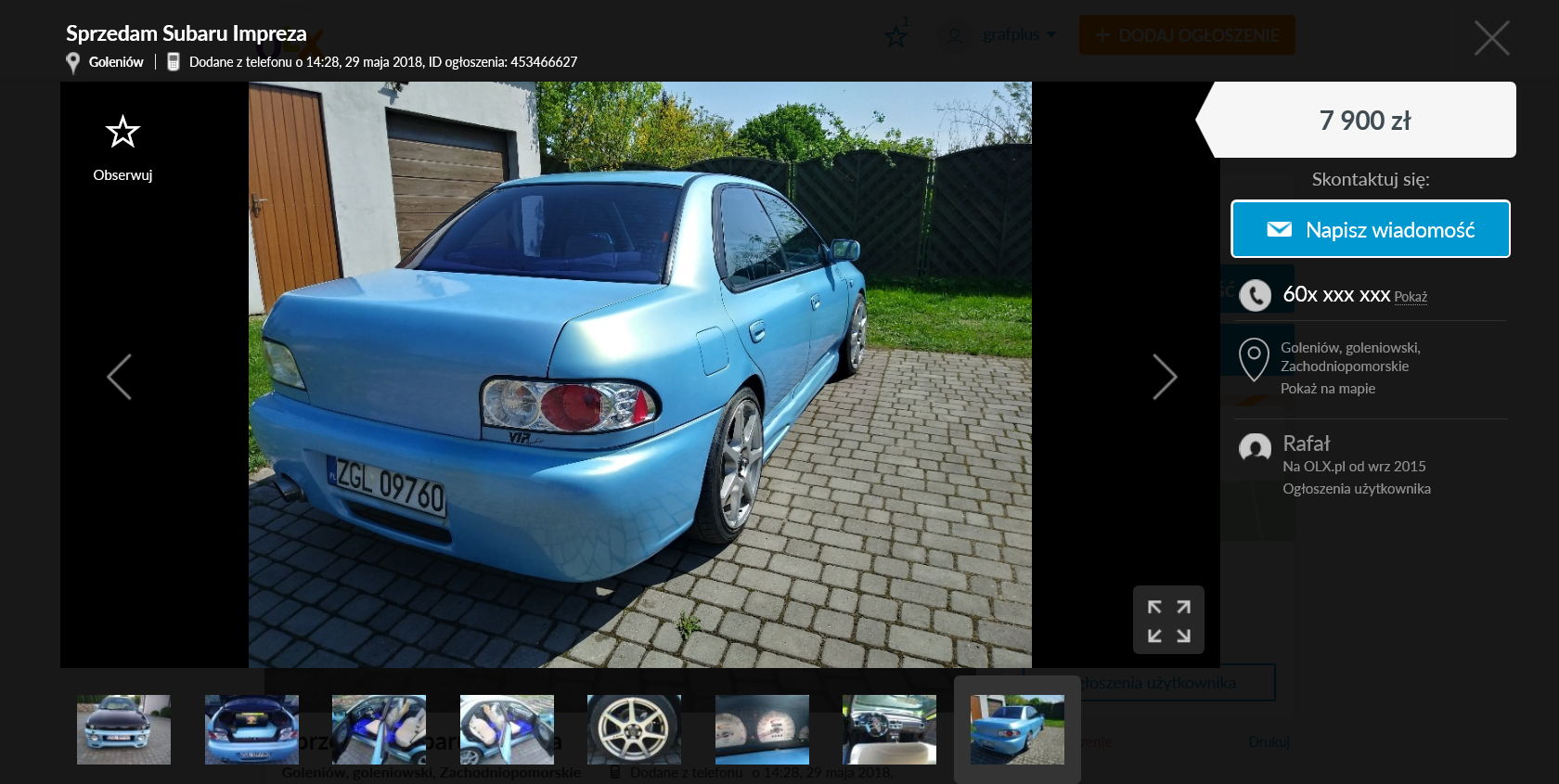
Task: Click the favorites star in header
Action: [x=895, y=36]
